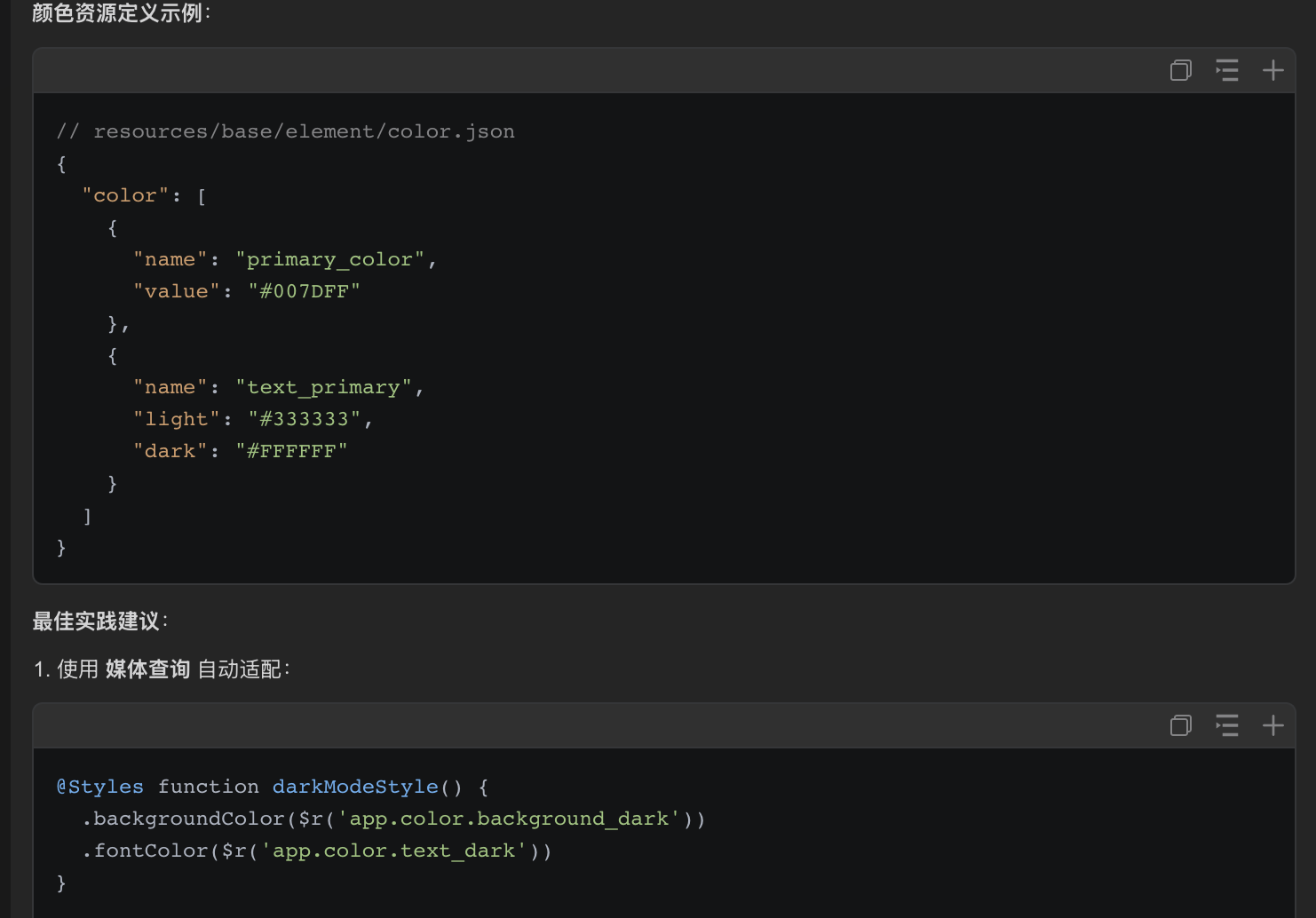This screenshot has height=918, width=1316.
Task: Copy the darkModeStyle code block
Action: [x=1180, y=725]
